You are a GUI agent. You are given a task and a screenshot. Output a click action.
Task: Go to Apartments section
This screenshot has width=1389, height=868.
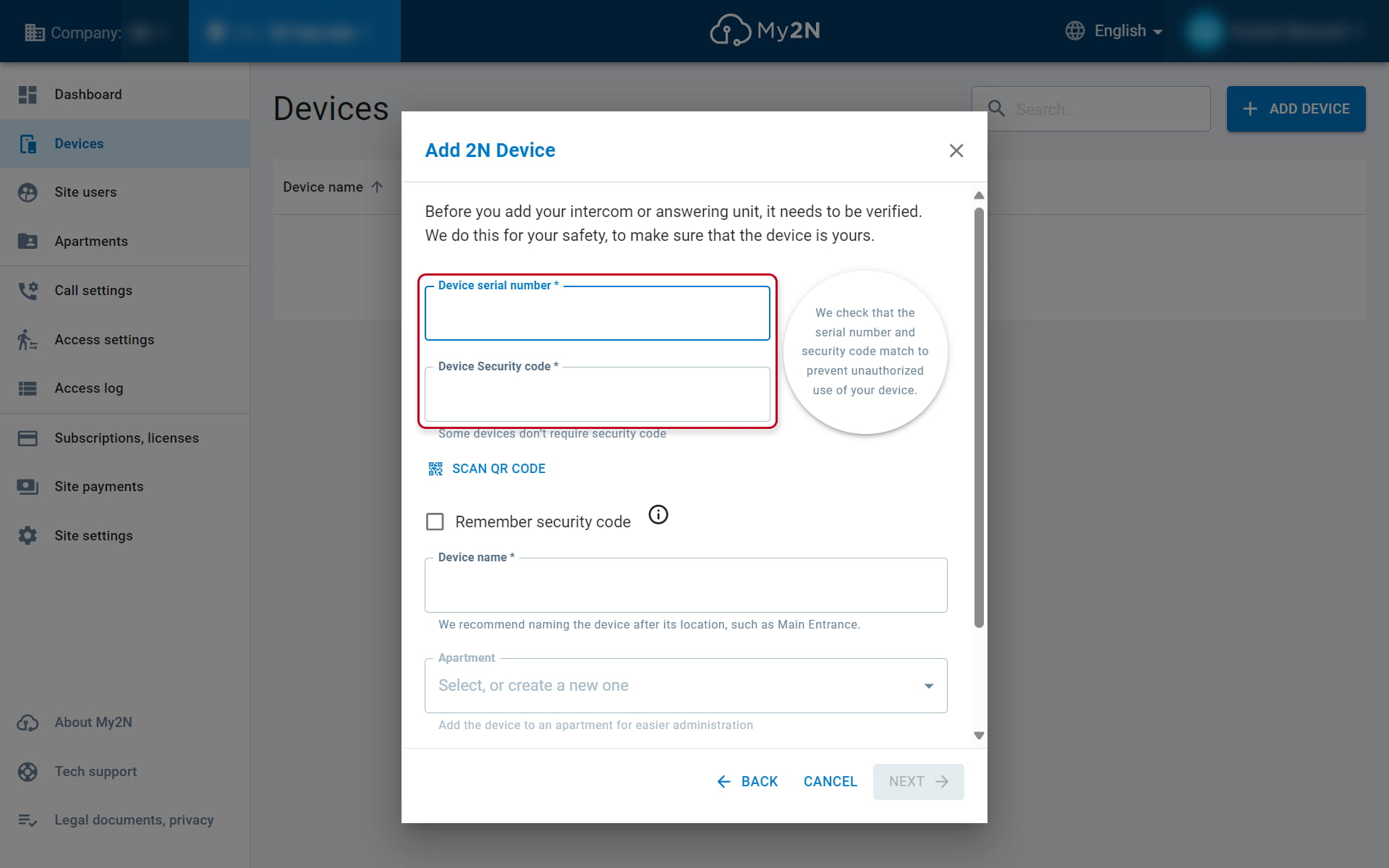pyautogui.click(x=125, y=241)
